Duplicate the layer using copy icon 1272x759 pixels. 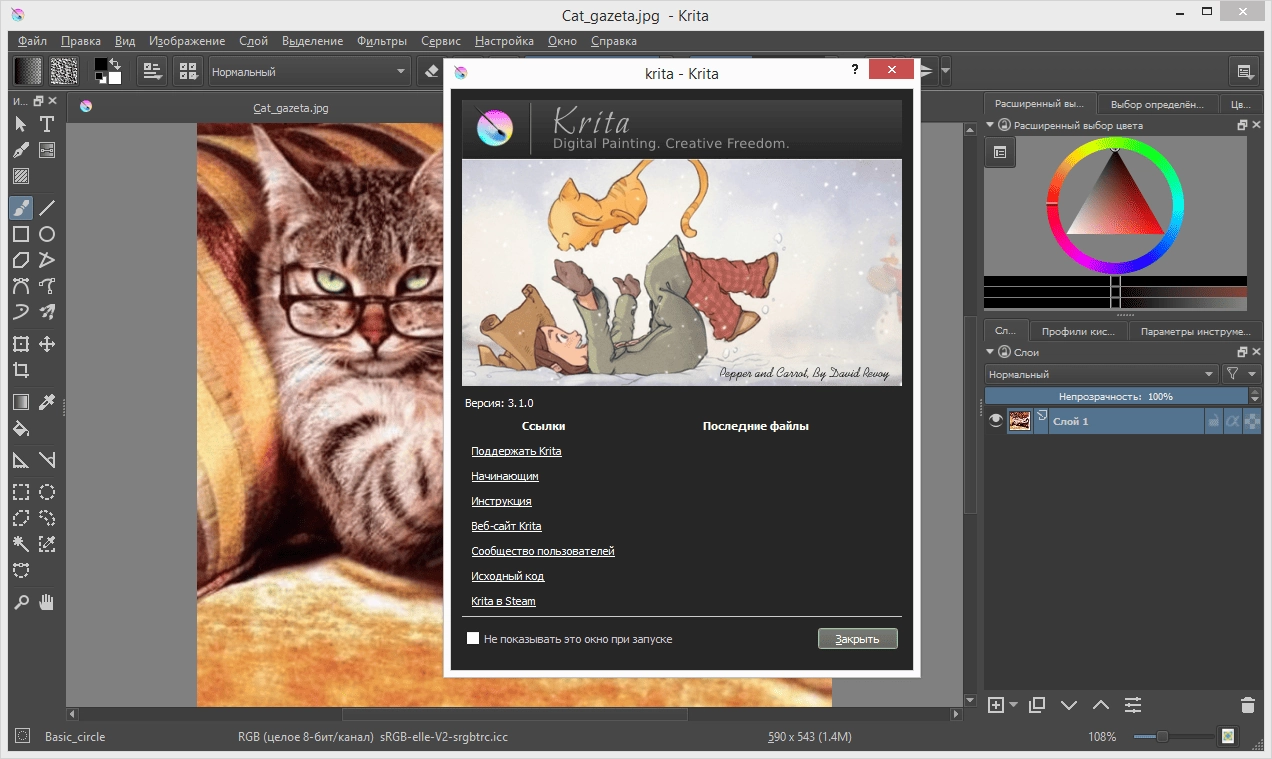(1037, 705)
